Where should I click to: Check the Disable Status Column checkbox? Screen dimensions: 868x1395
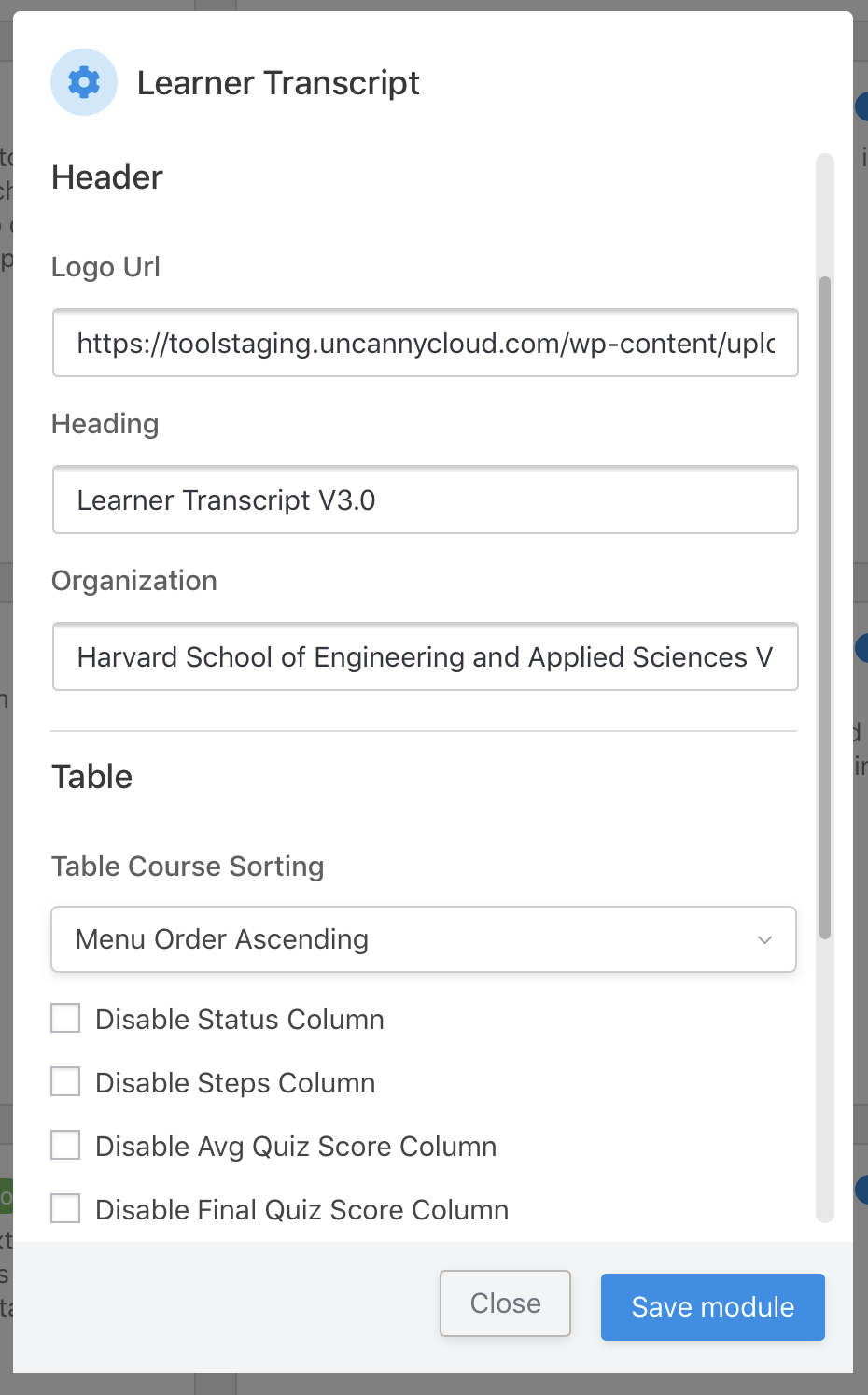pos(65,1019)
